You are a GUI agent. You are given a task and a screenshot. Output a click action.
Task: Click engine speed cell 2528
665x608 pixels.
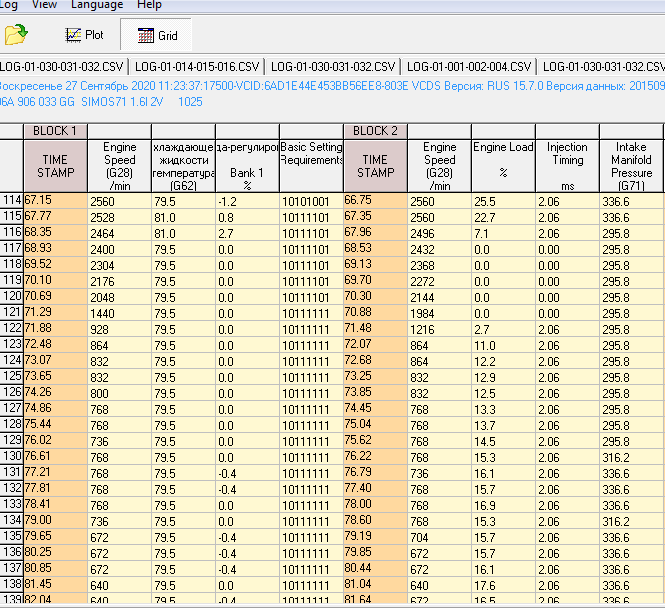pos(120,218)
